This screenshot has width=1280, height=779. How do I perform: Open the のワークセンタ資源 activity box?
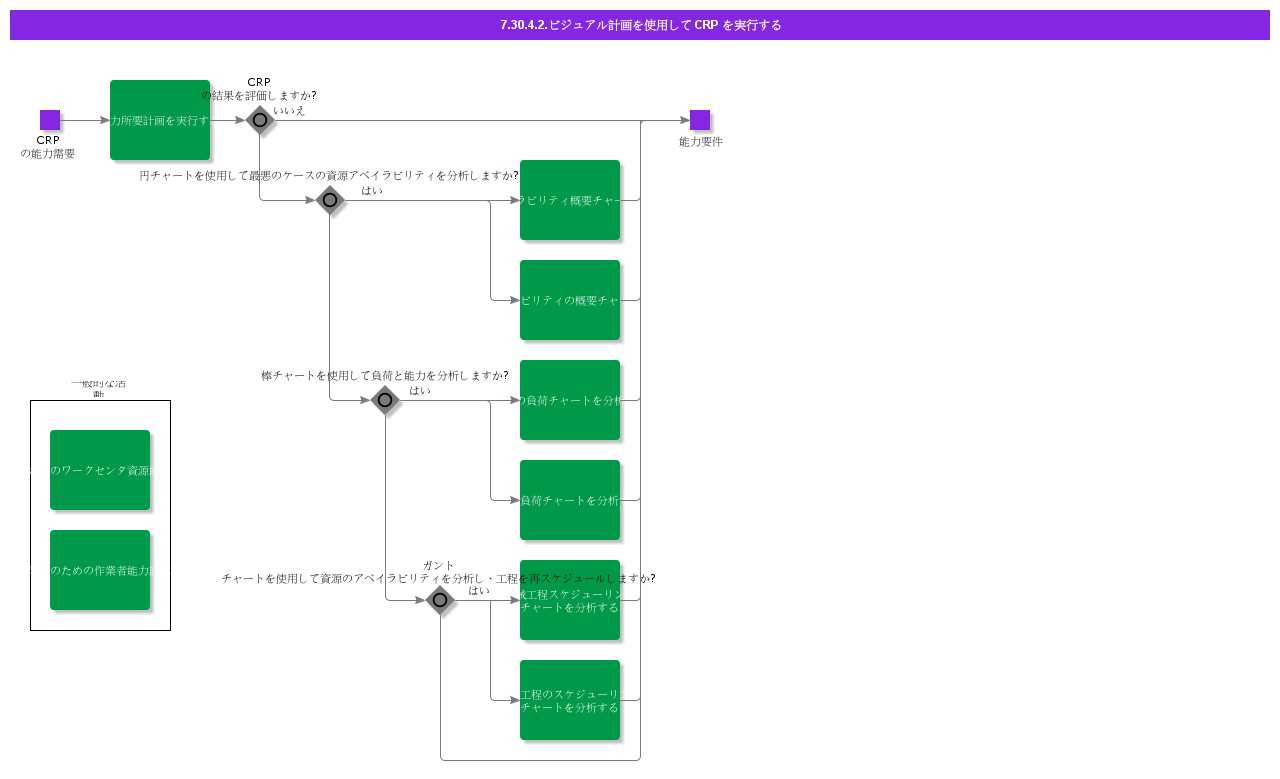point(100,470)
